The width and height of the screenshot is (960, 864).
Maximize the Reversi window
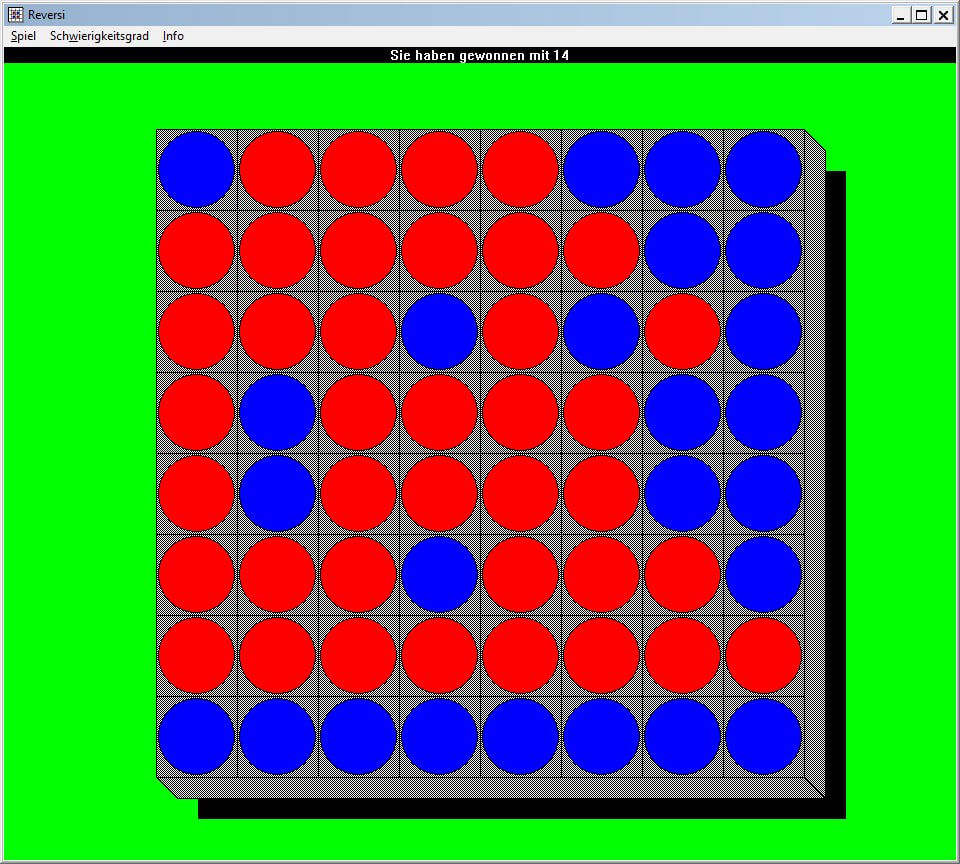(x=921, y=15)
